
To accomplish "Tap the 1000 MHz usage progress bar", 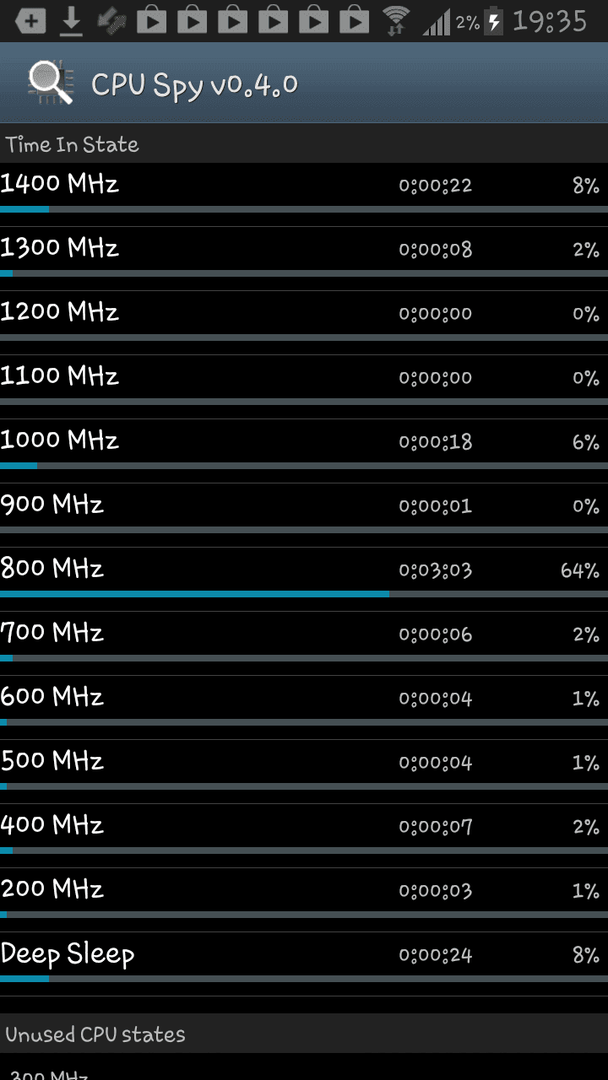I will click(304, 466).
